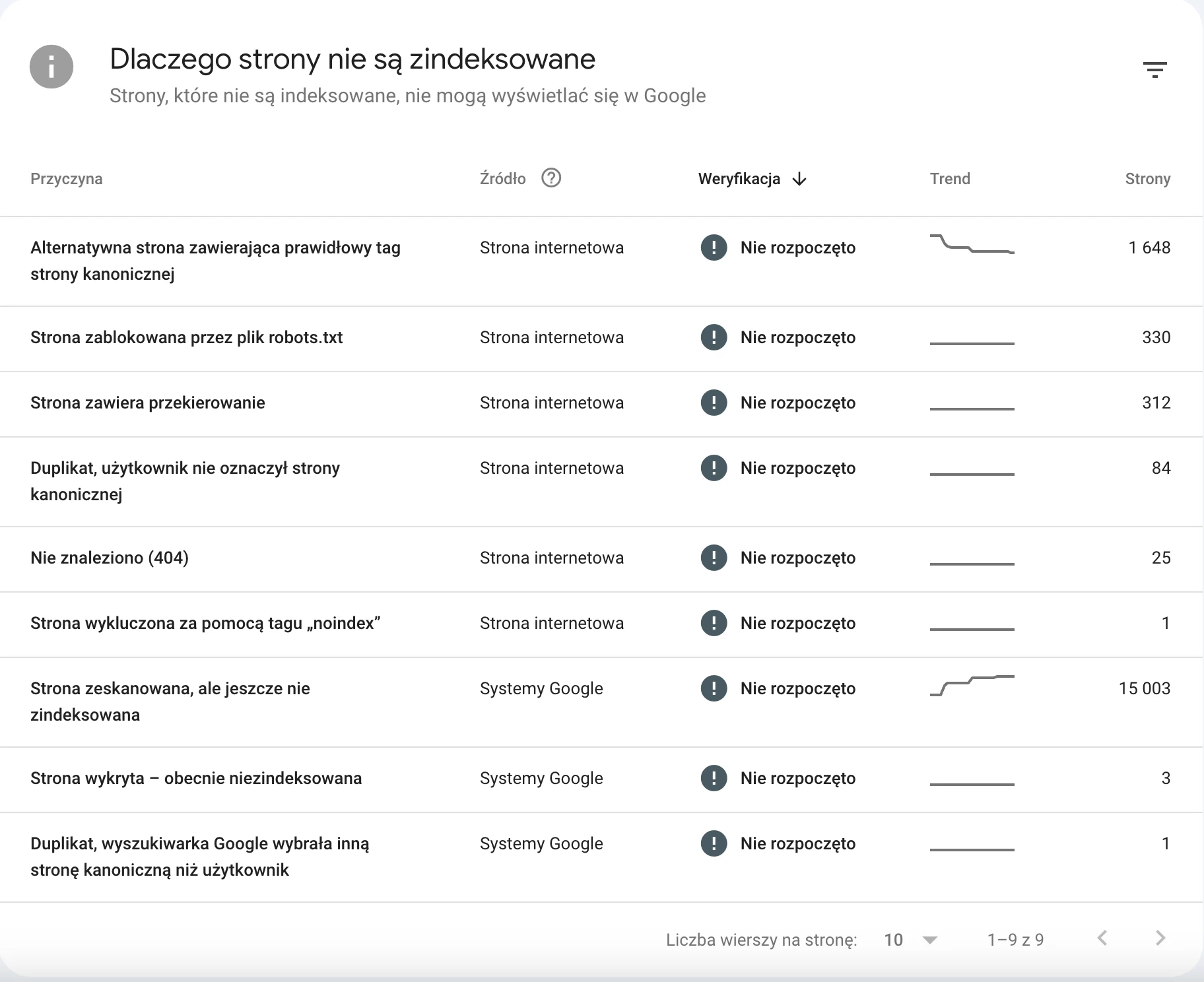This screenshot has width=1204, height=982.
Task: Open Przyczyna column header
Action: (x=66, y=178)
